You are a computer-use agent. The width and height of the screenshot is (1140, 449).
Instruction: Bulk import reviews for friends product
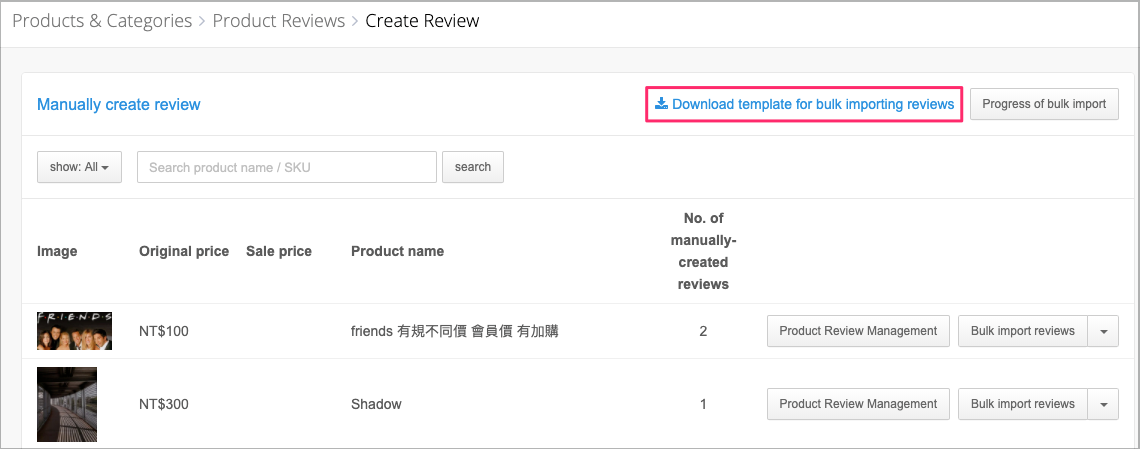pos(1022,331)
